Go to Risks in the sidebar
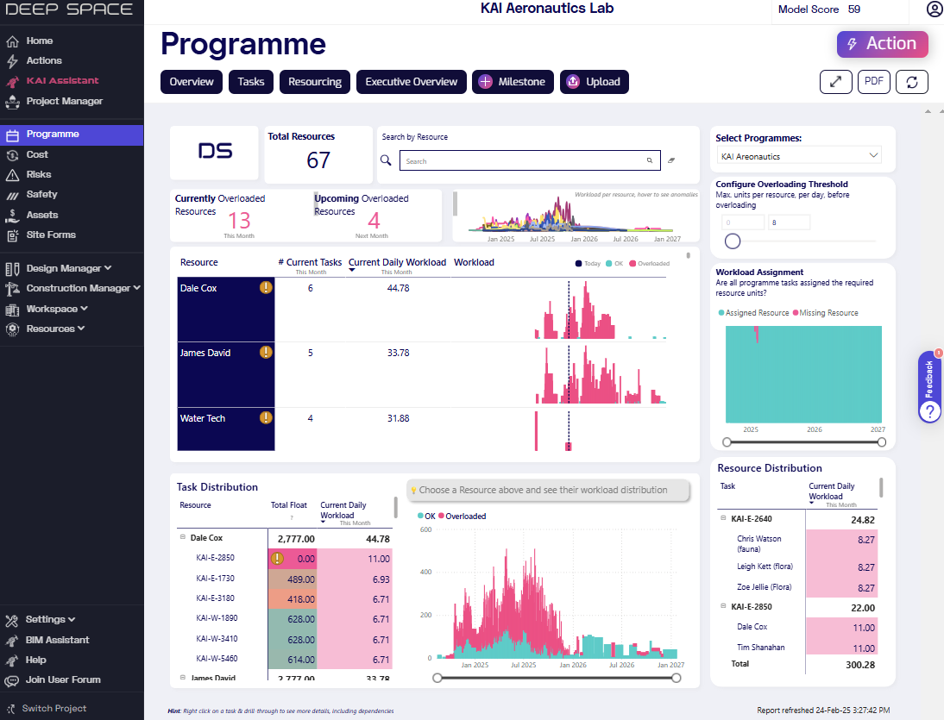Image resolution: width=944 pixels, height=720 pixels. pos(39,175)
